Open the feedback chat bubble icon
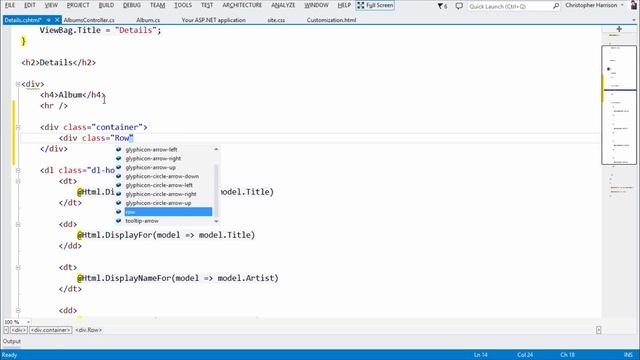Viewport: 640px width, 360px height. 459,6
